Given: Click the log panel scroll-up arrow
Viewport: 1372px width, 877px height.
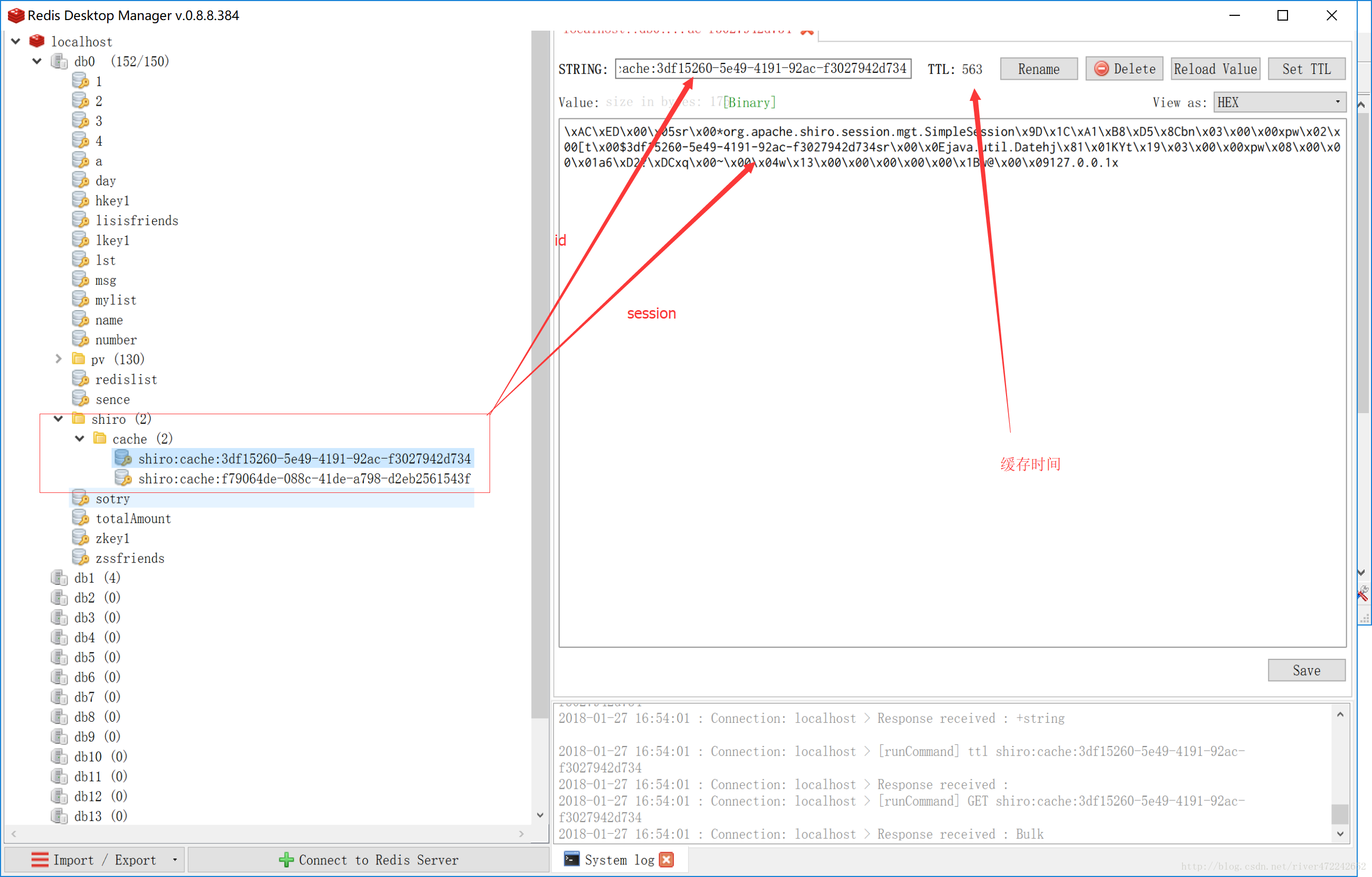Looking at the screenshot, I should pos(1340,714).
